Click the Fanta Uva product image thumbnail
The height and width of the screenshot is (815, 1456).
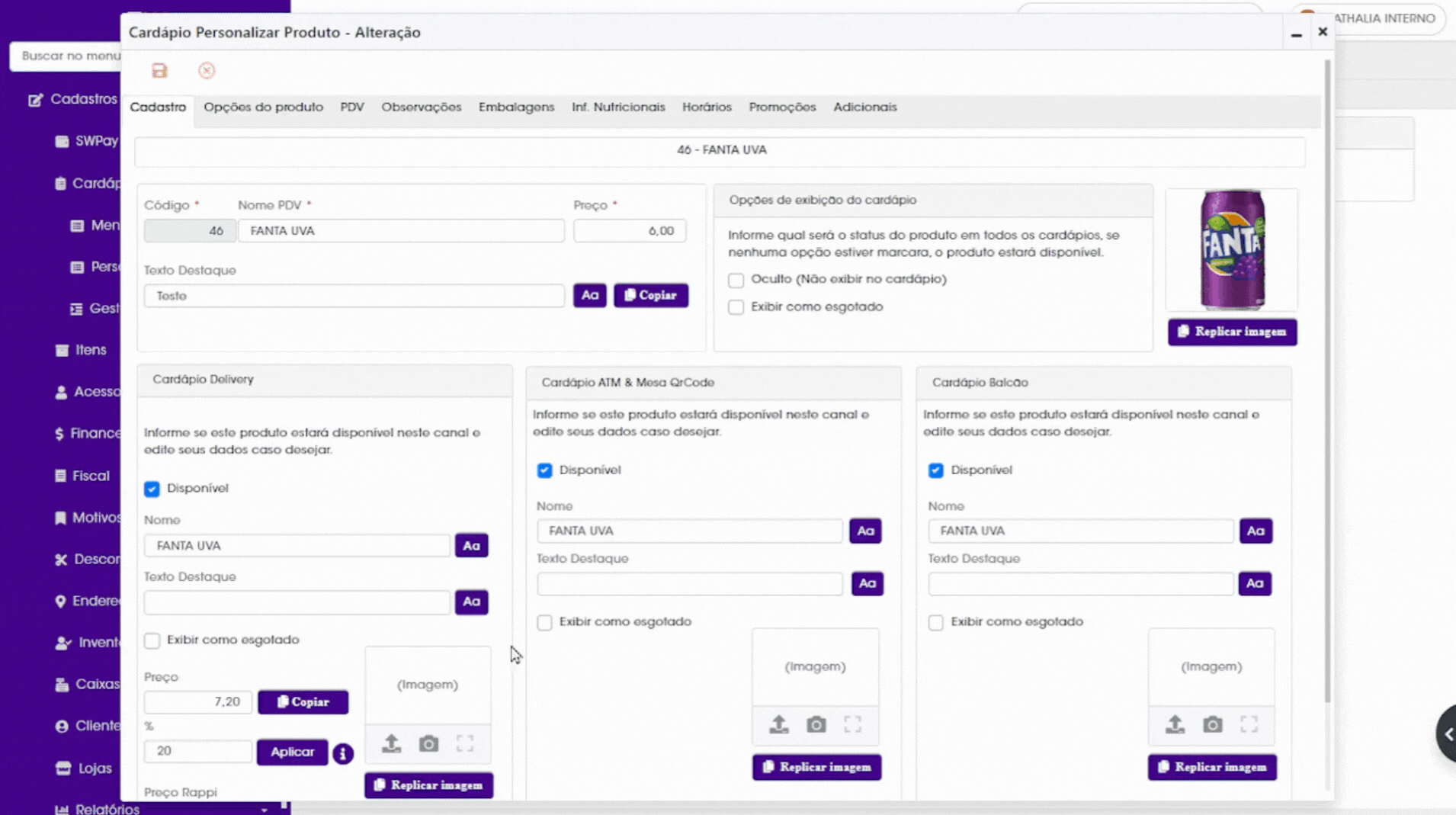point(1232,250)
